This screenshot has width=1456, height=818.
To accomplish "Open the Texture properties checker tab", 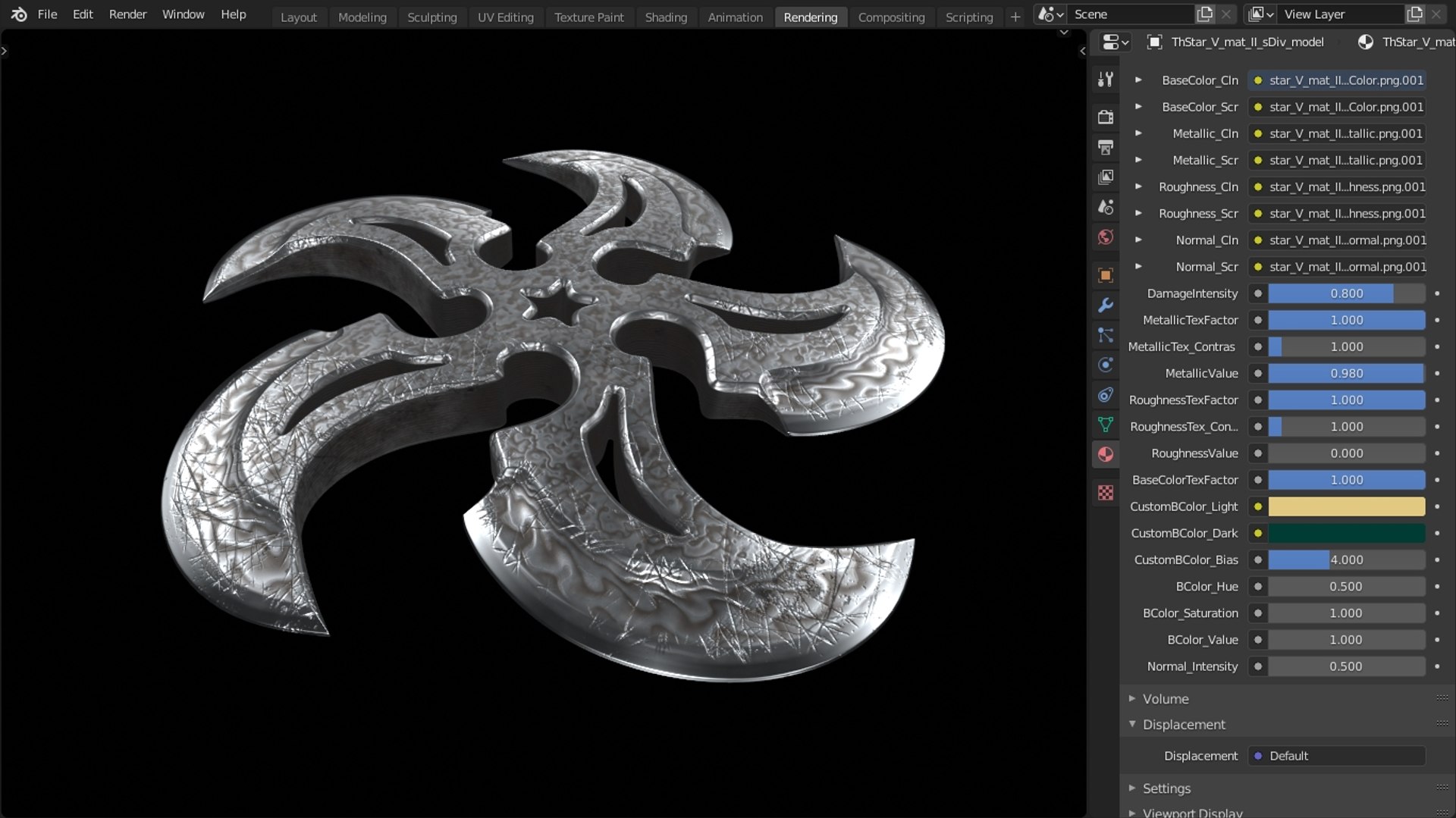I will click(x=1106, y=493).
